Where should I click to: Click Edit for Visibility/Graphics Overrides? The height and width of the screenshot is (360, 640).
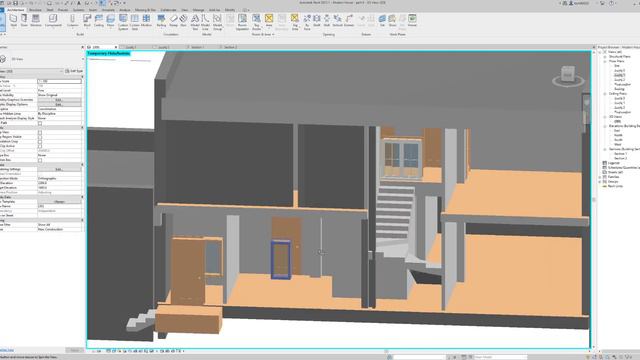pyautogui.click(x=59, y=100)
